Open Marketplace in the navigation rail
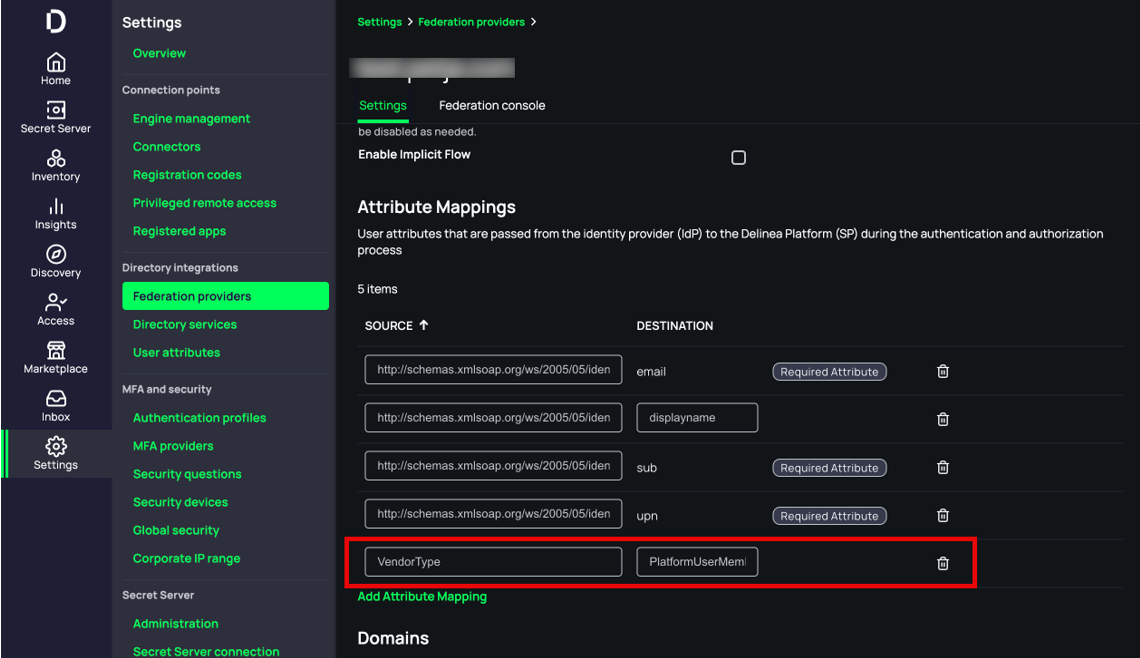Viewport: 1140px width, 658px height. [x=56, y=358]
